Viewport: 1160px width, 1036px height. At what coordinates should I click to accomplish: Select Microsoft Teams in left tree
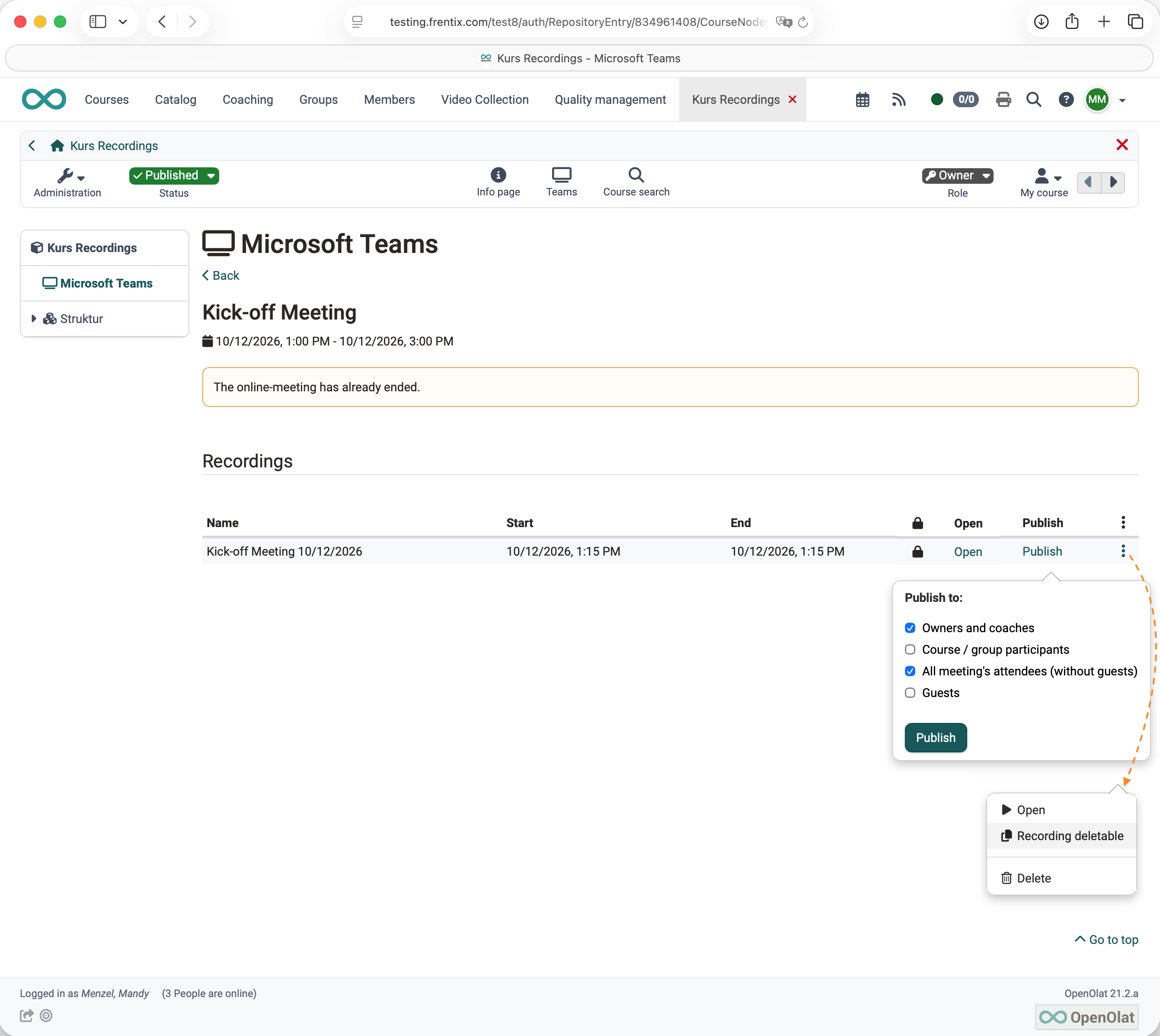106,284
